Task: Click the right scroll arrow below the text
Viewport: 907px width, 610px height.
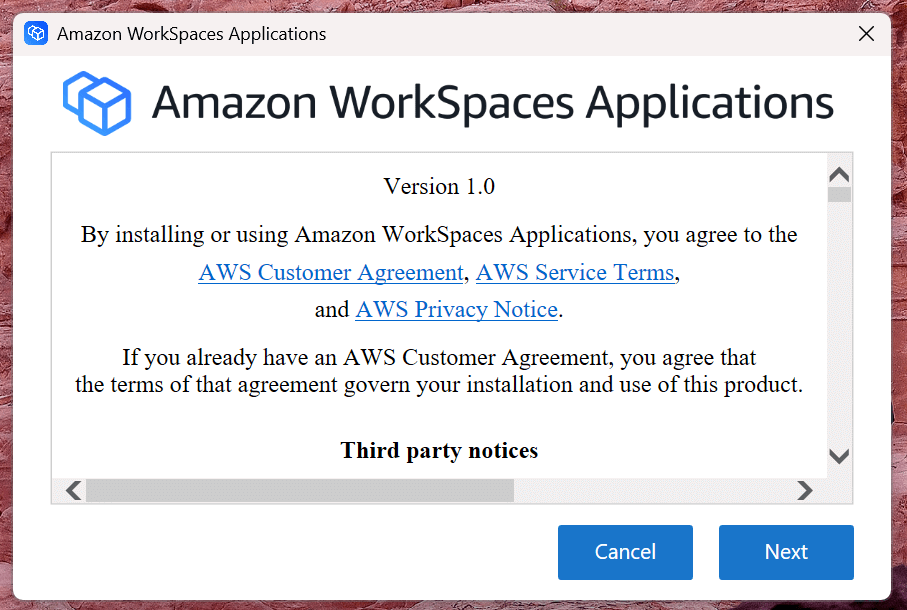Action: tap(805, 491)
